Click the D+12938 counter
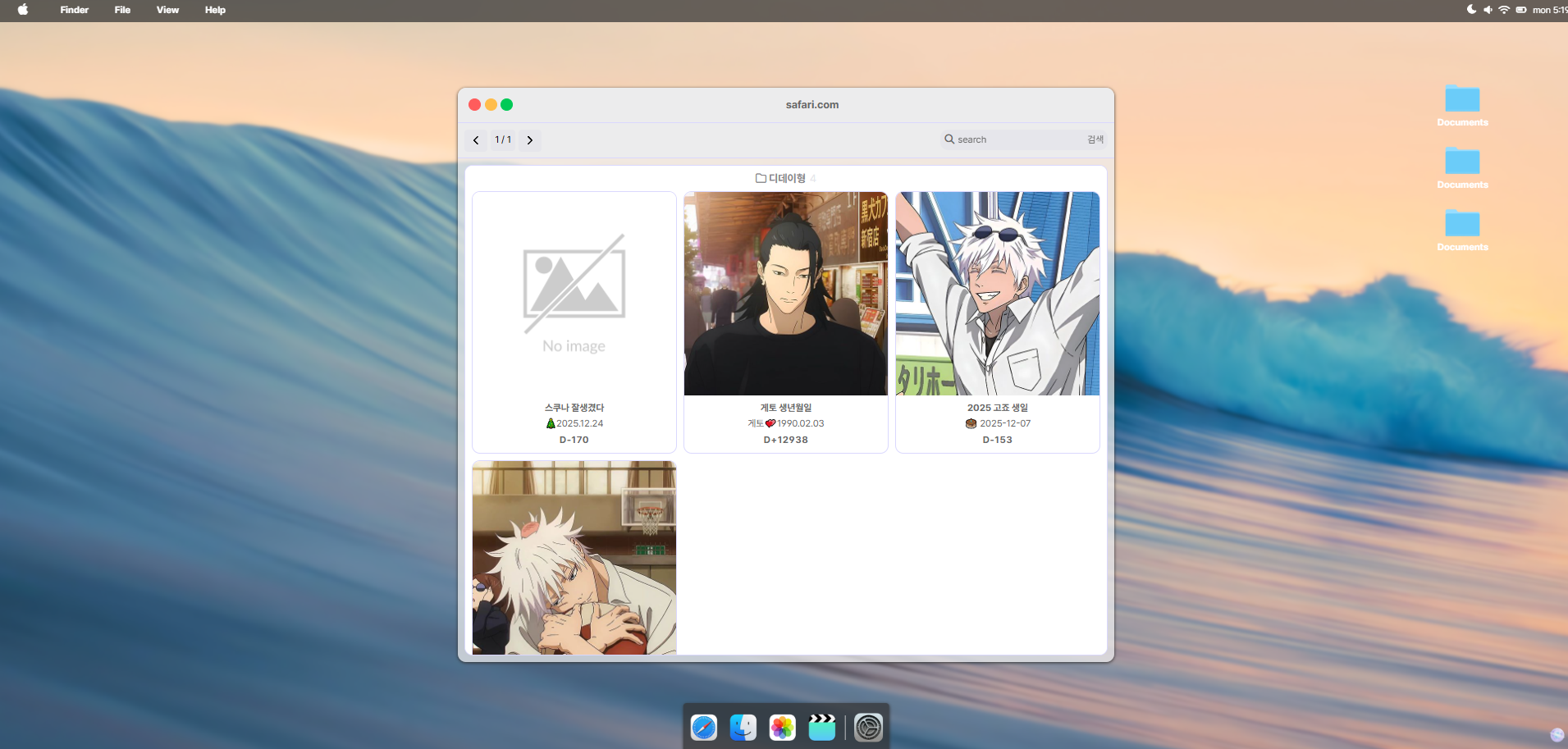The image size is (1568, 749). [x=786, y=440]
